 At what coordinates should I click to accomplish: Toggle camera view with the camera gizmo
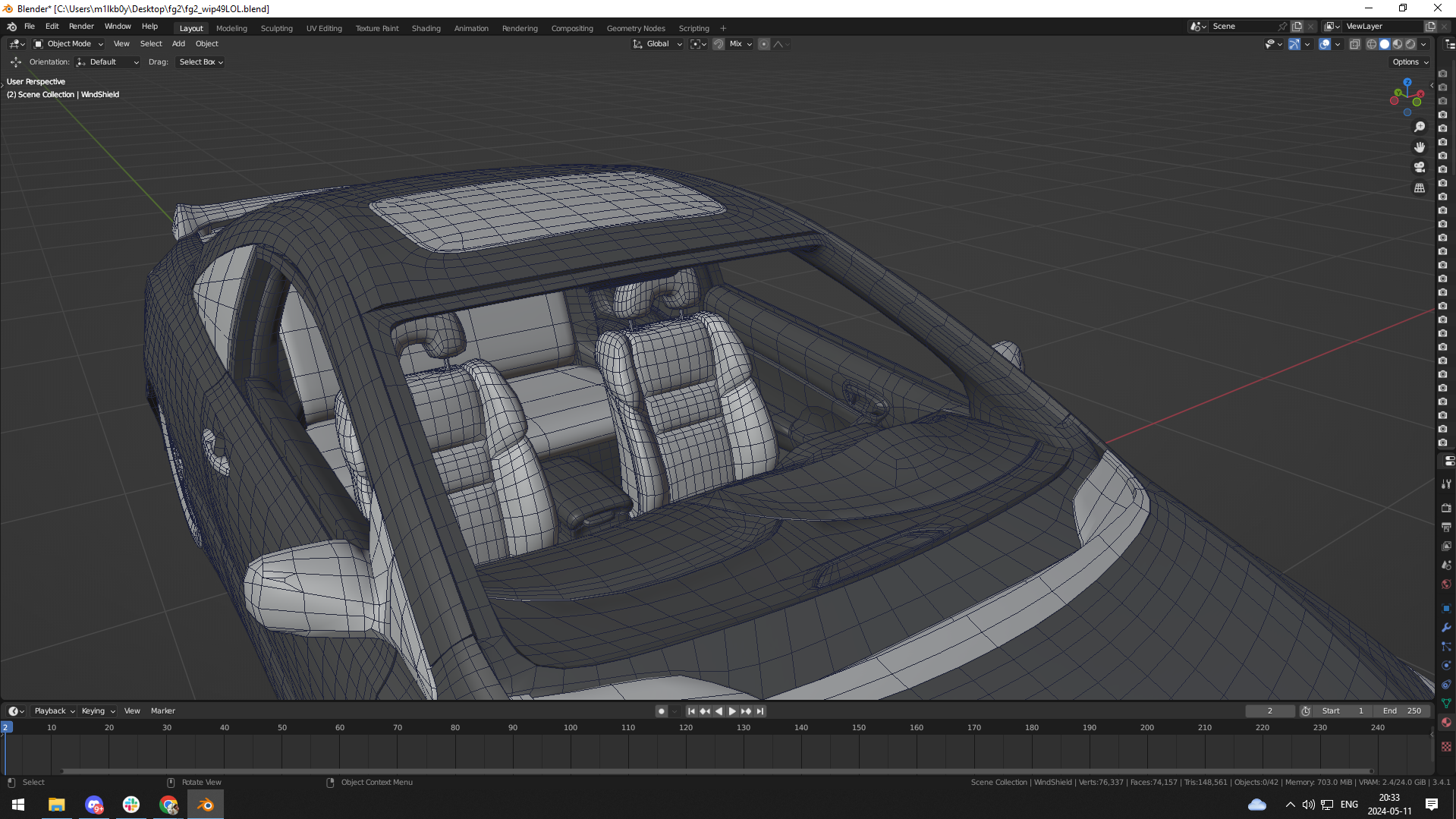[x=1420, y=167]
